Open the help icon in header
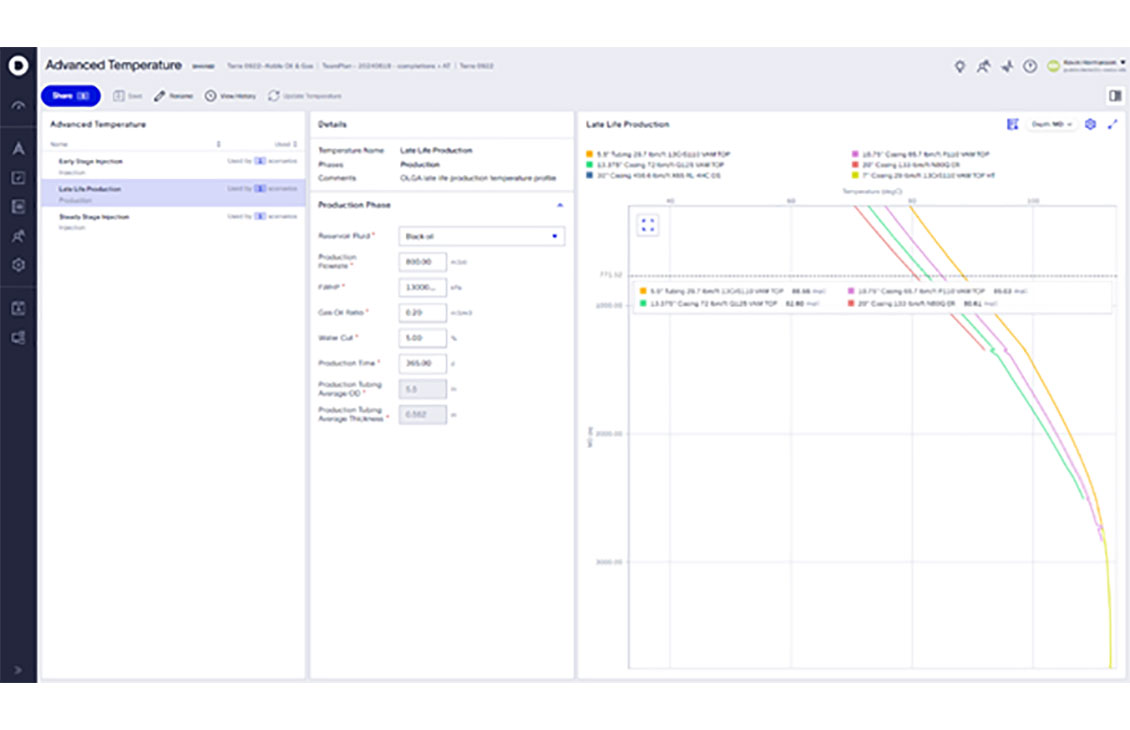Screen dimensions: 1130x730 pyautogui.click(x=1030, y=66)
